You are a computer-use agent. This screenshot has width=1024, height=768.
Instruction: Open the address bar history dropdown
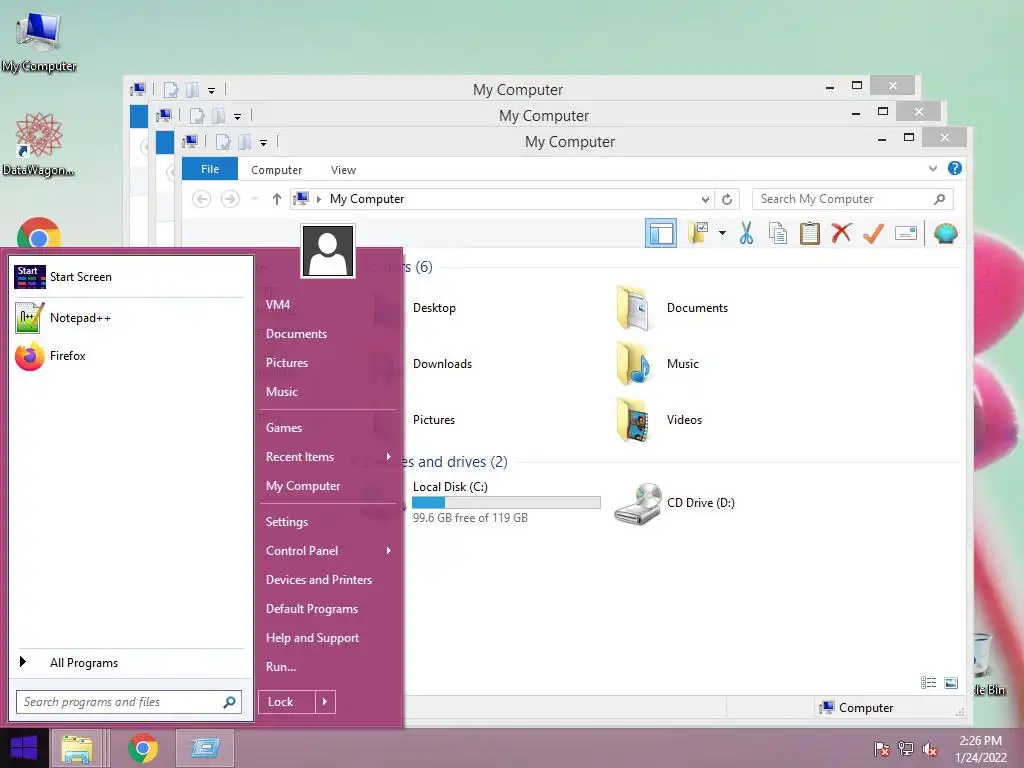tap(705, 199)
